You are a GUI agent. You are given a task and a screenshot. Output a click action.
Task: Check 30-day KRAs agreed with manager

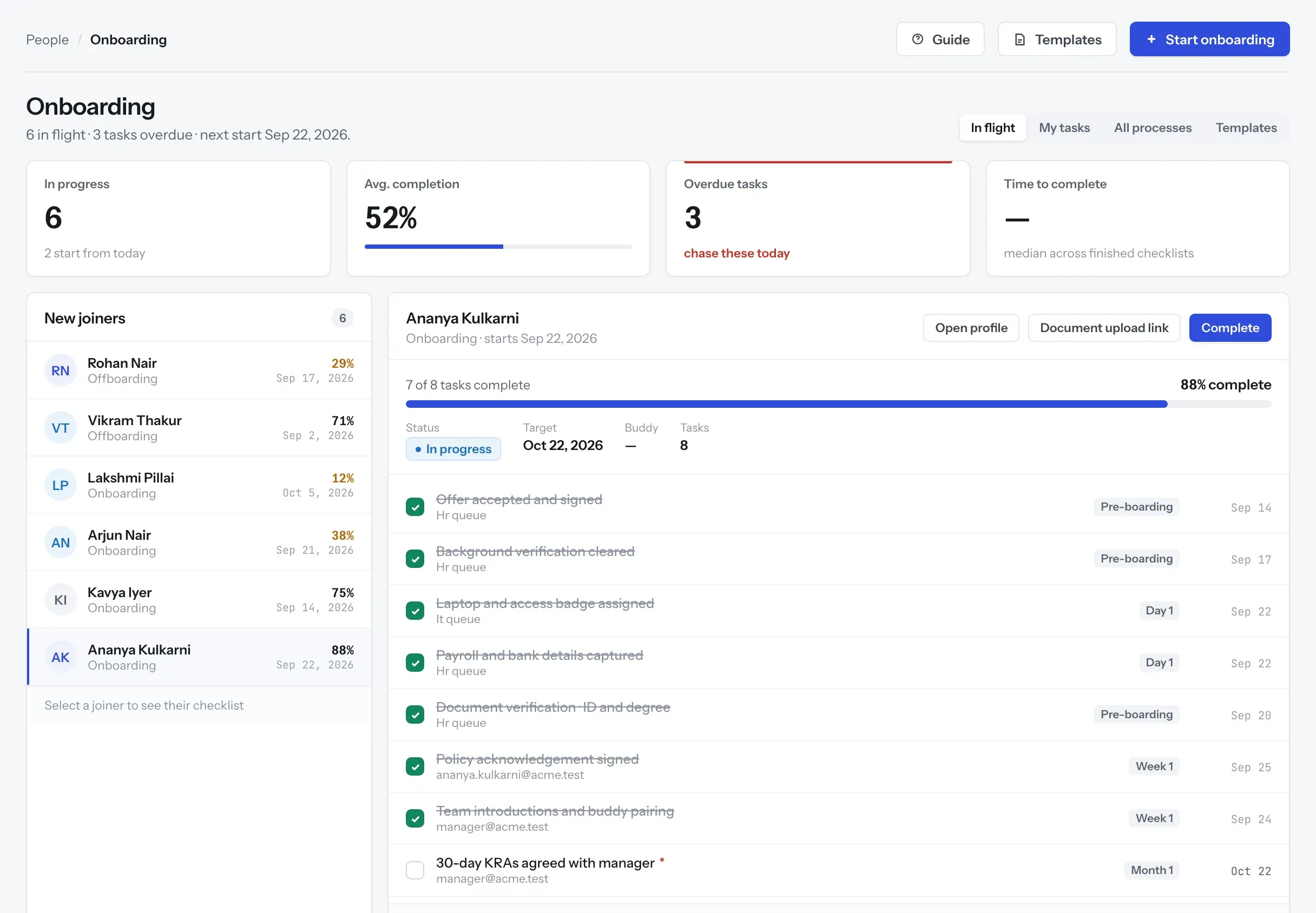pos(415,870)
